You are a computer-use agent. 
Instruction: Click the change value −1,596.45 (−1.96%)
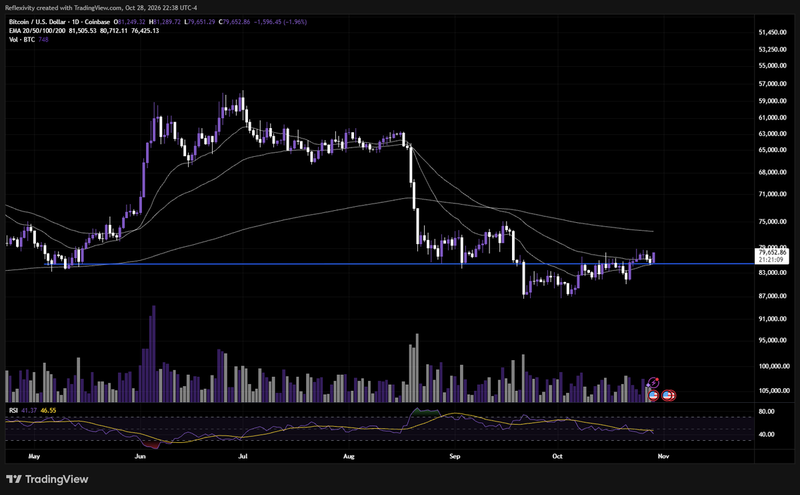click(281, 22)
